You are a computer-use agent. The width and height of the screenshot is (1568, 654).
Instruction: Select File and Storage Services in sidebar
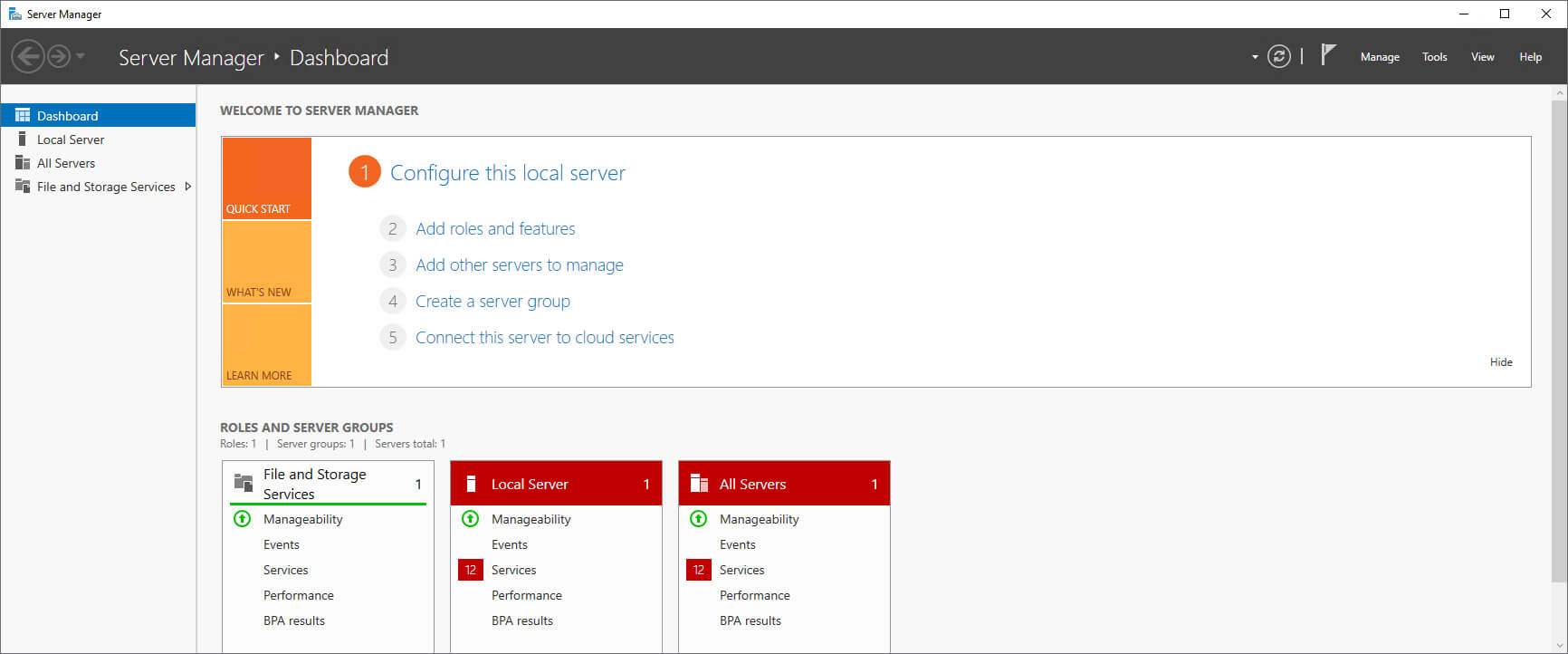[98, 186]
